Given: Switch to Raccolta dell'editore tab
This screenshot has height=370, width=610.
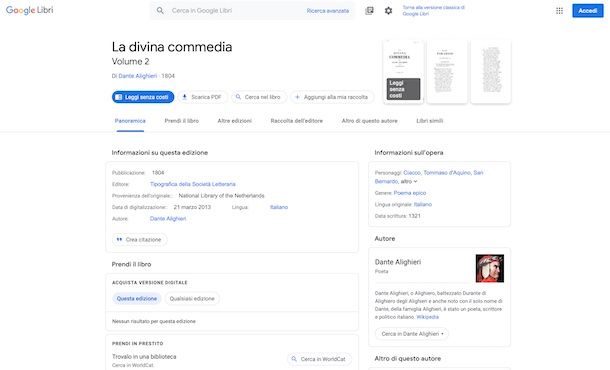Looking at the screenshot, I should (296, 121).
